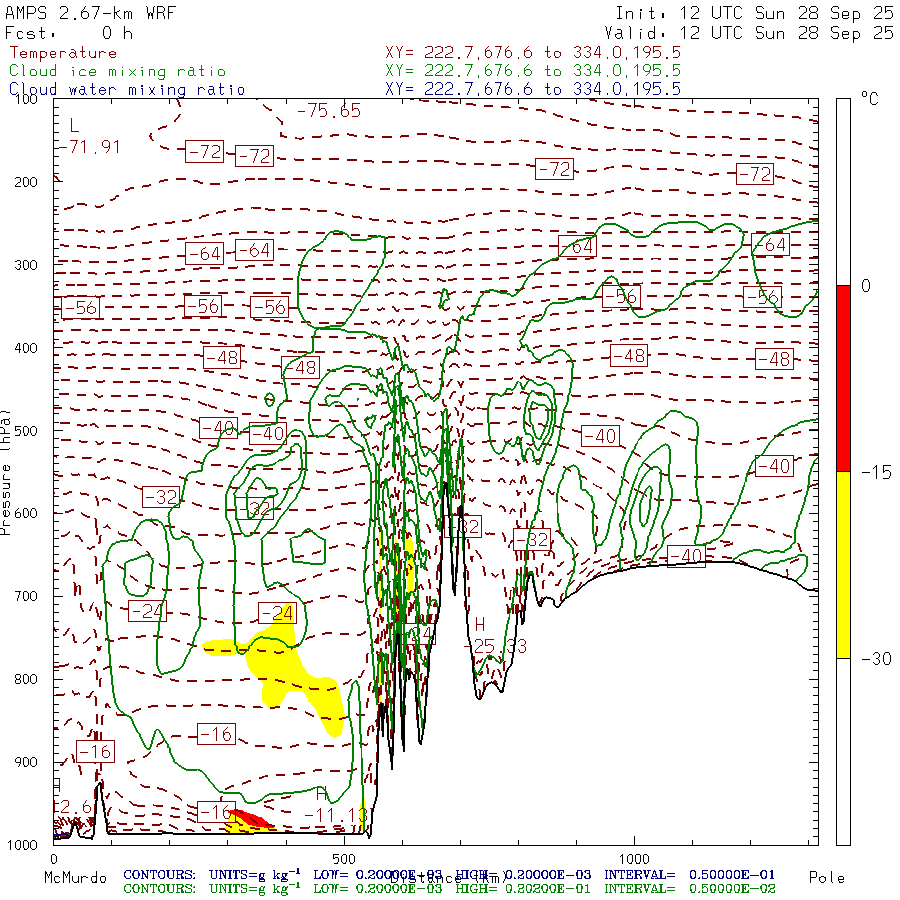Image resolution: width=900 pixels, height=900 pixels.
Task: Click the blue "Cloud water mixing ratio" label
Action: 127,90
